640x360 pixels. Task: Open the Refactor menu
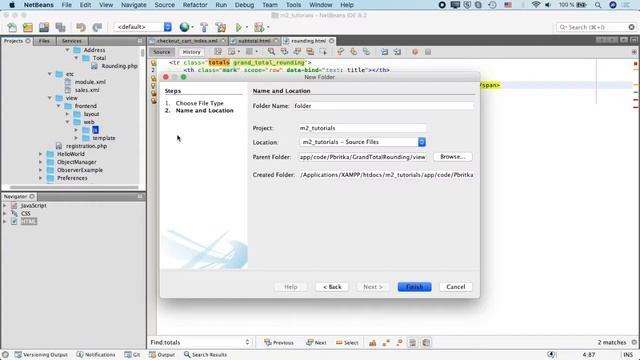[195, 5]
